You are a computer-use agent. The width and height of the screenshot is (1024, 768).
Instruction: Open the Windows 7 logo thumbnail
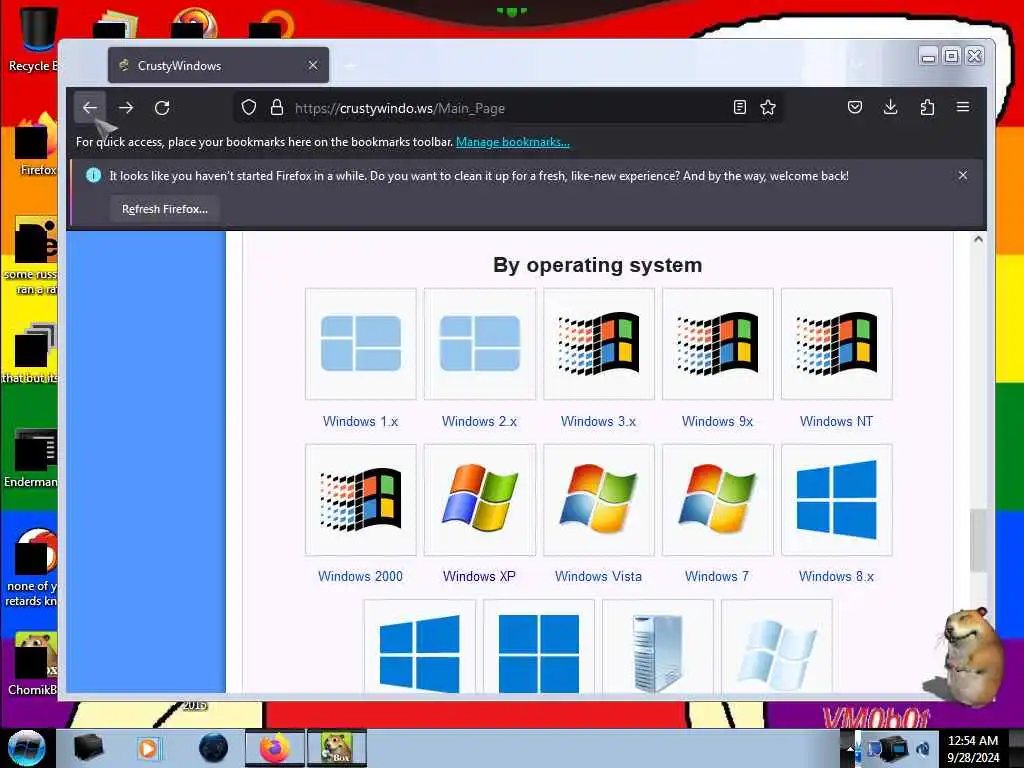pos(718,500)
